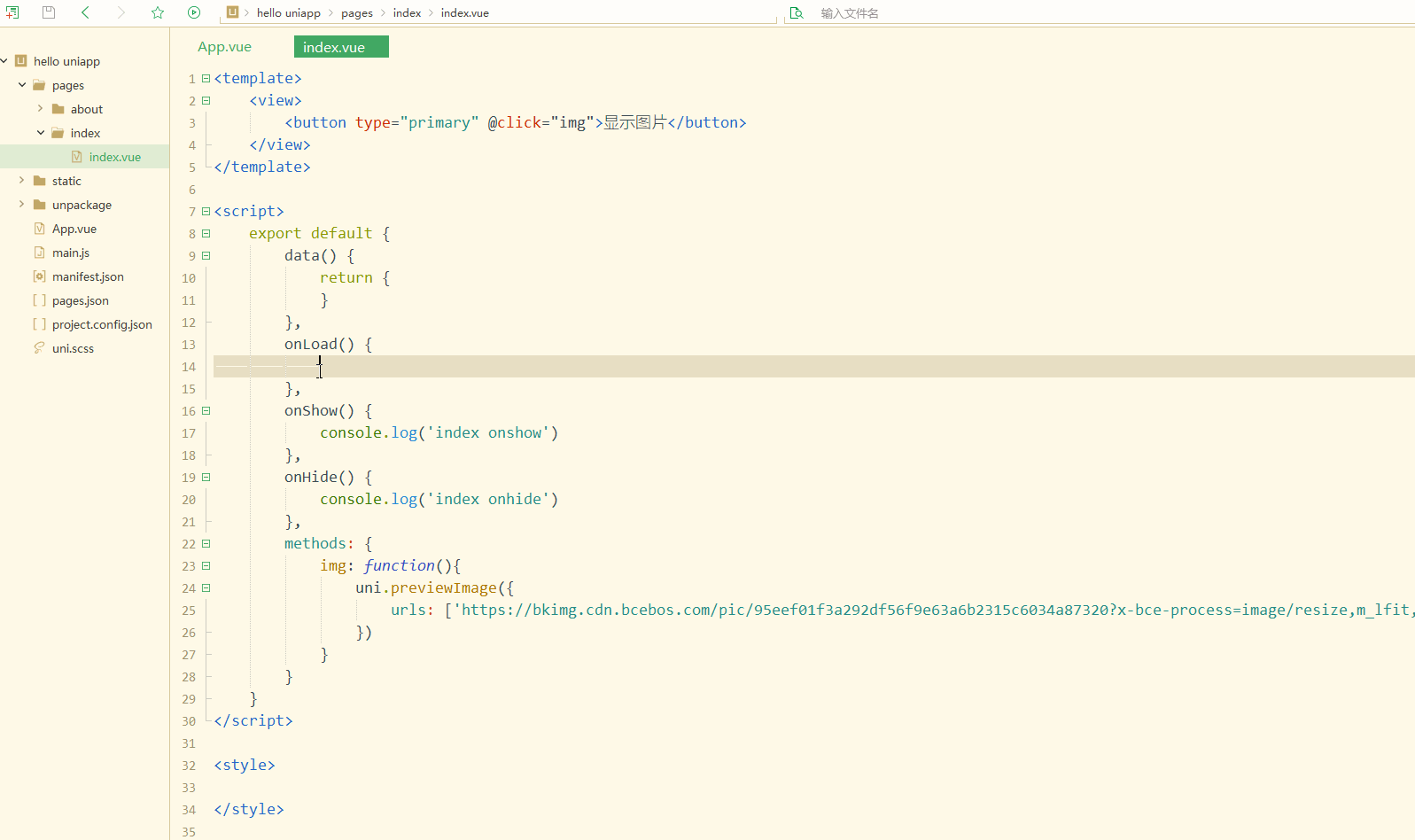The image size is (1415, 840).
Task: Click the pages.json bracket icon
Action: coord(39,300)
